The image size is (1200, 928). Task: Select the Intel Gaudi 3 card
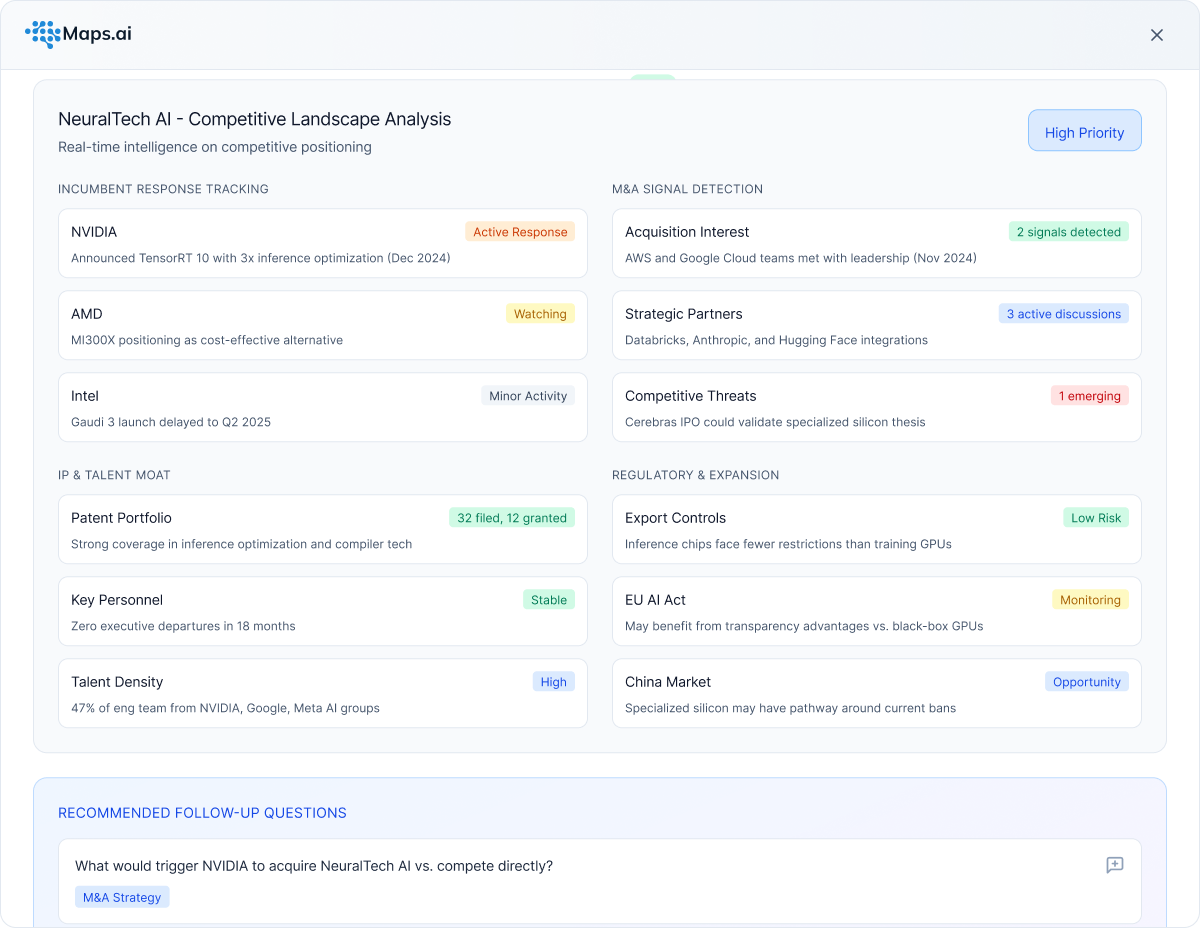click(322, 408)
